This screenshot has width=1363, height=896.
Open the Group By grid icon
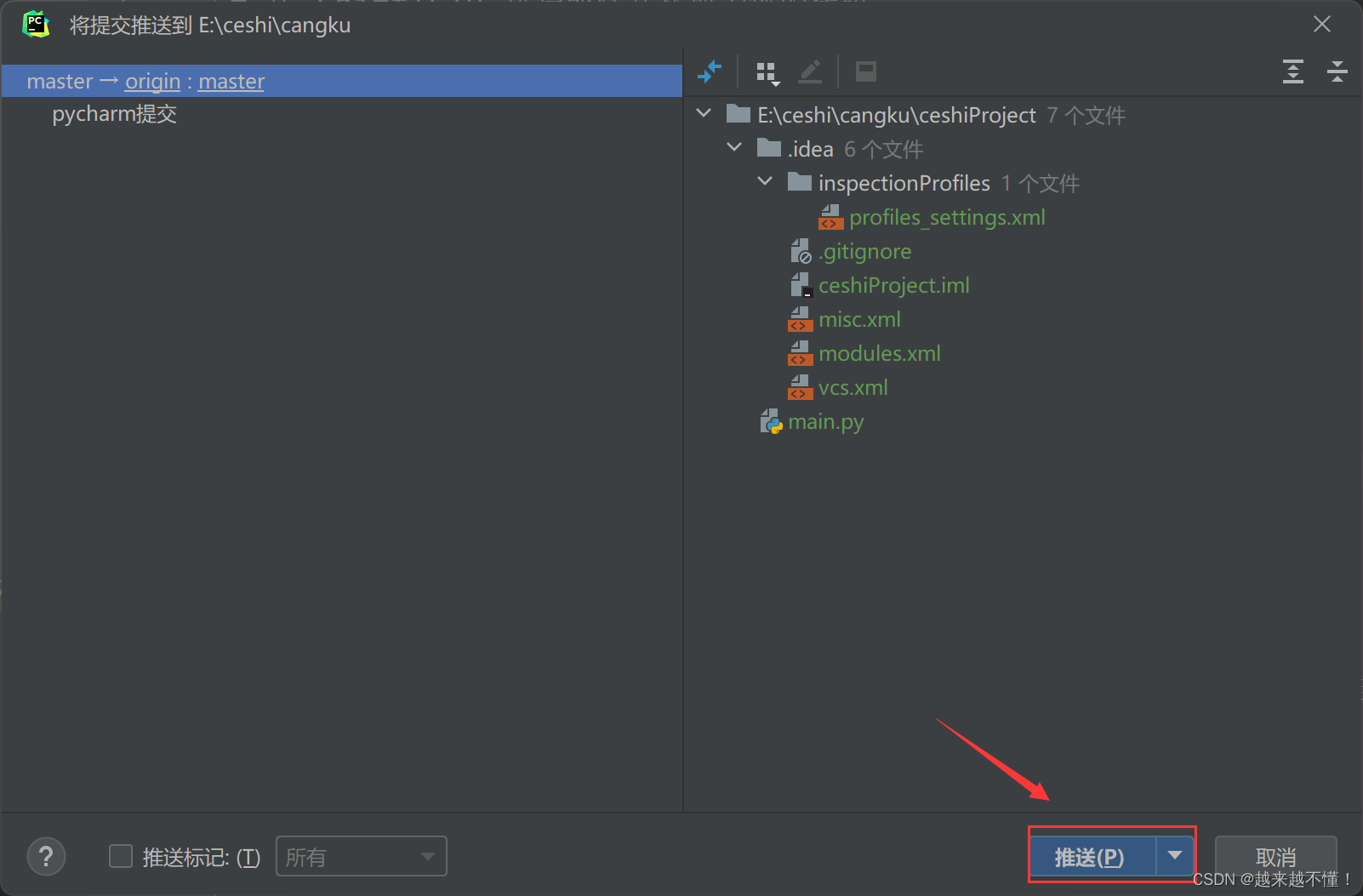[768, 73]
